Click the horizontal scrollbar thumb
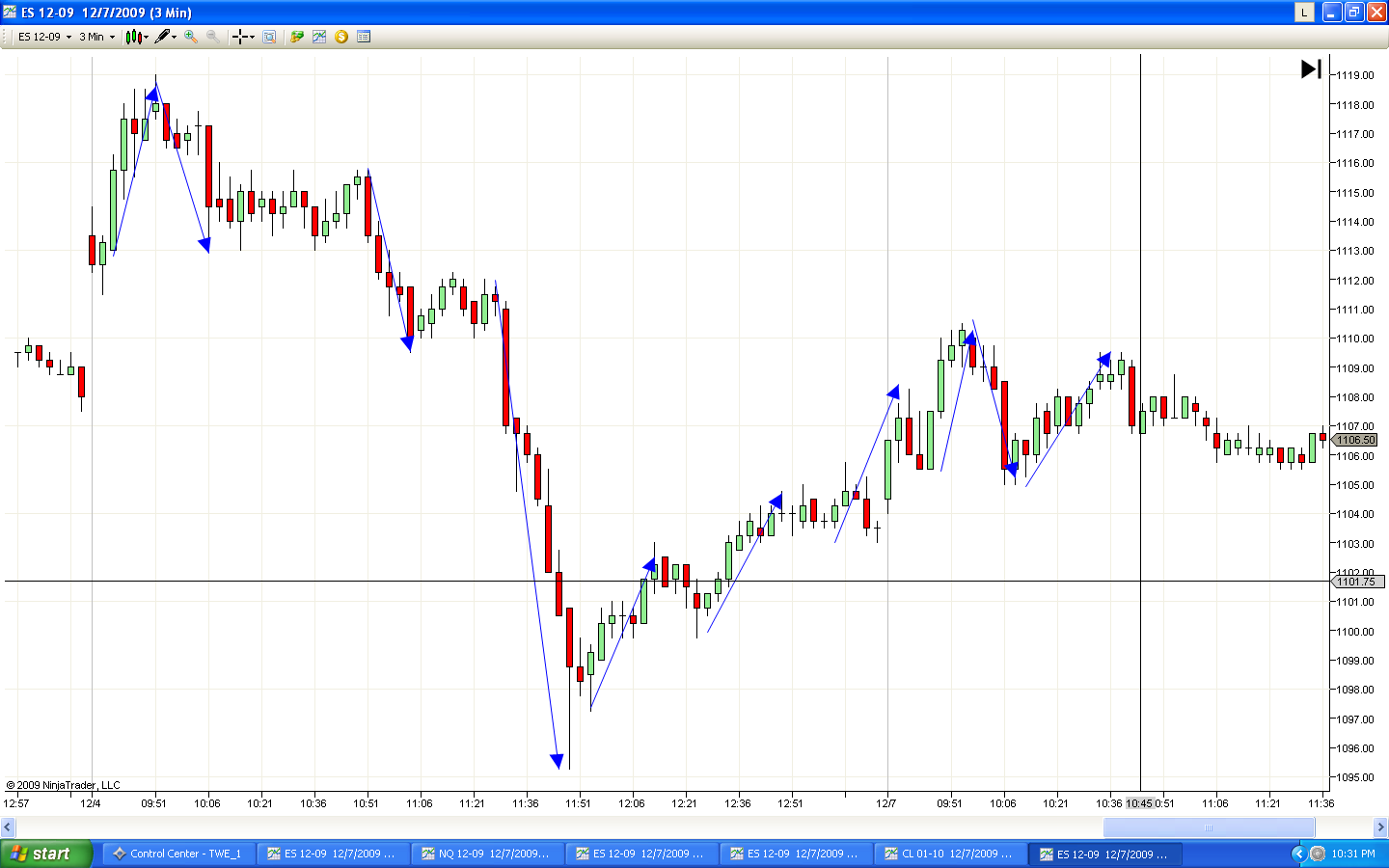 point(1209,827)
